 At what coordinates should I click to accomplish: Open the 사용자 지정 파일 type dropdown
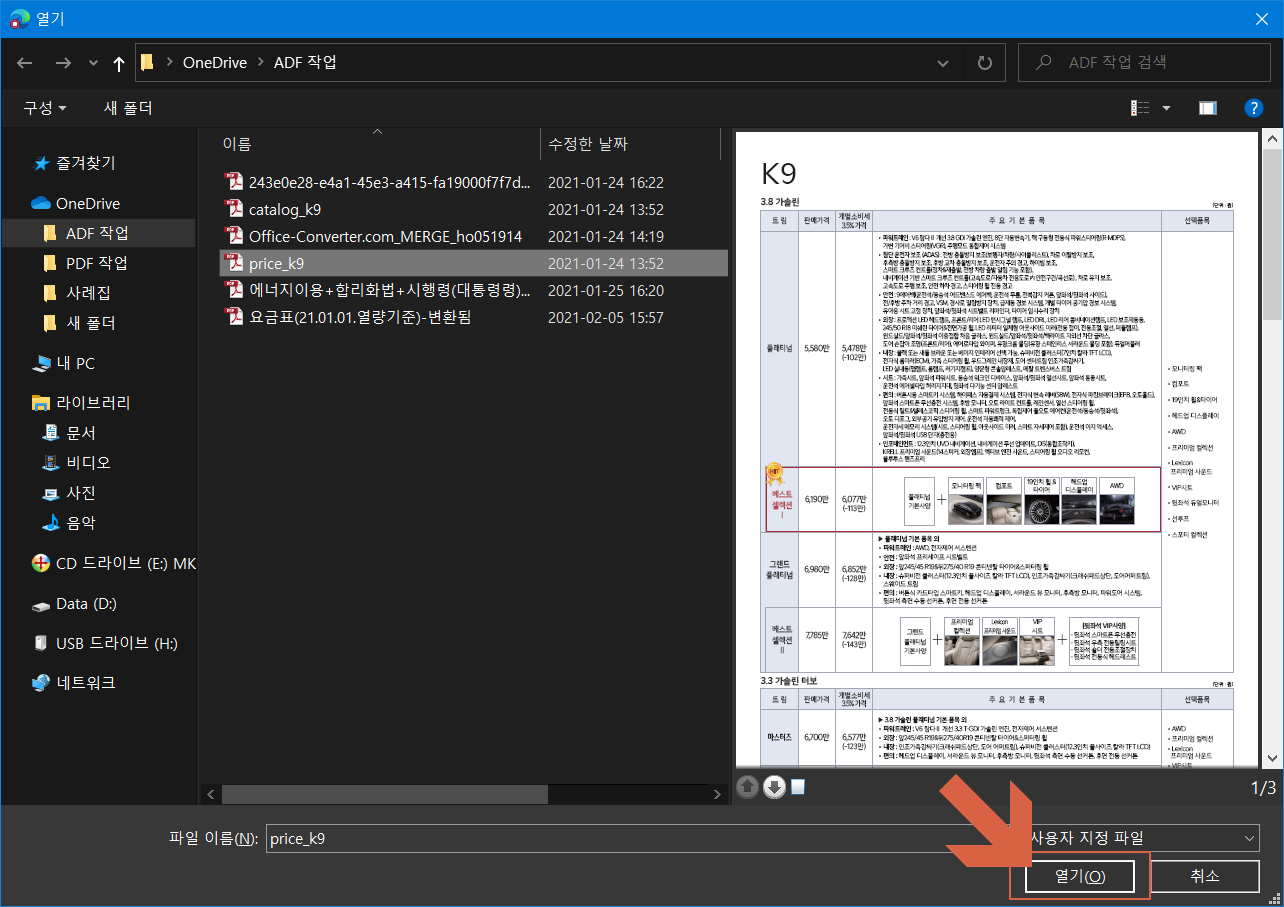(1143, 838)
